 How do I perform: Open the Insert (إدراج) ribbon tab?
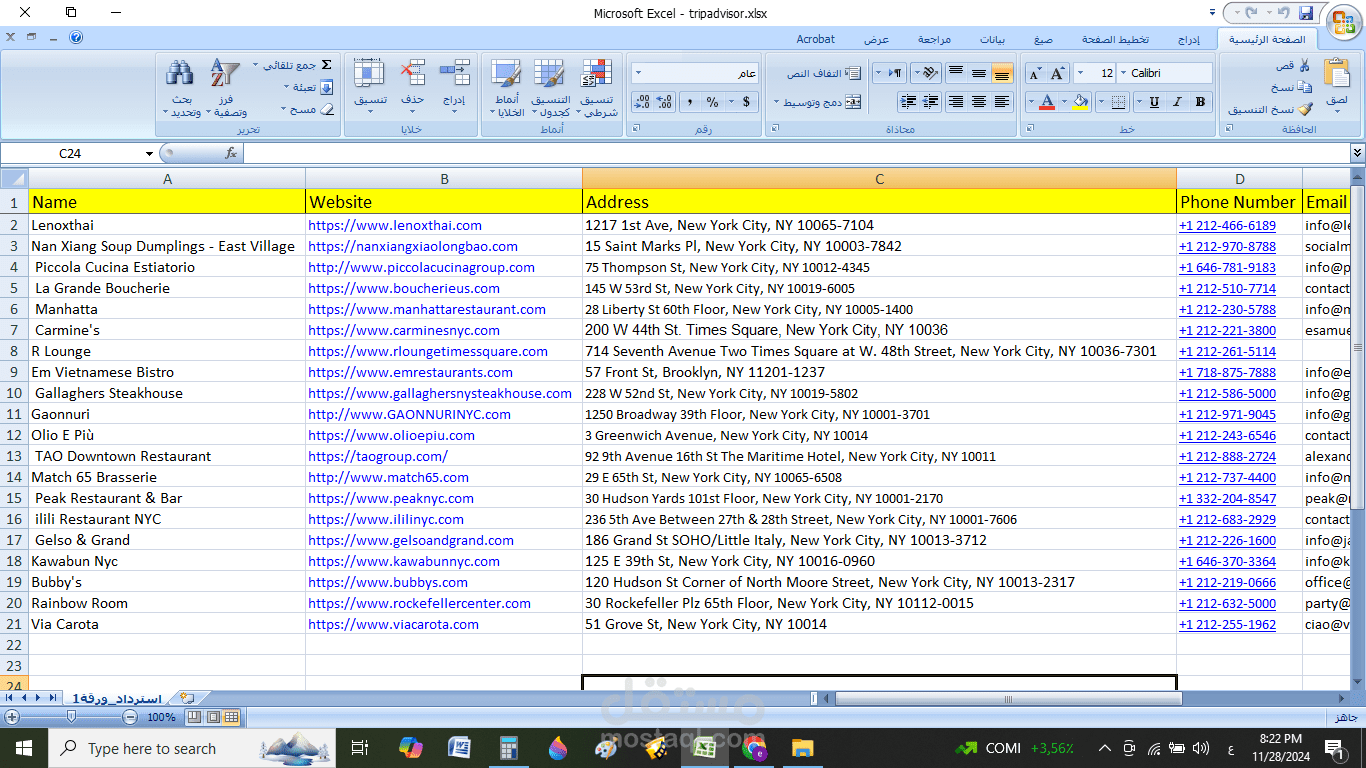pos(1189,39)
